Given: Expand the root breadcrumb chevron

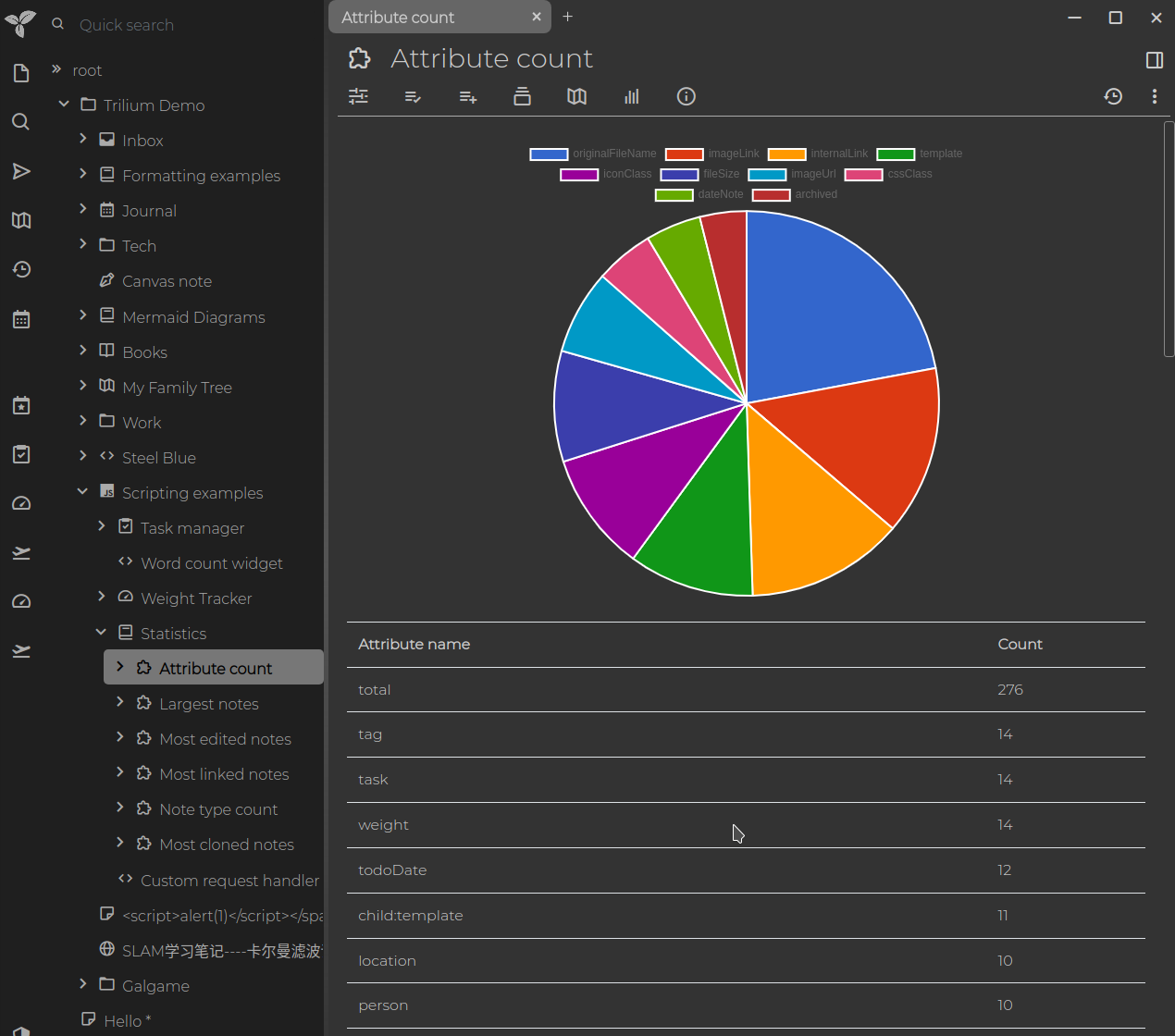Looking at the screenshot, I should 56,69.
